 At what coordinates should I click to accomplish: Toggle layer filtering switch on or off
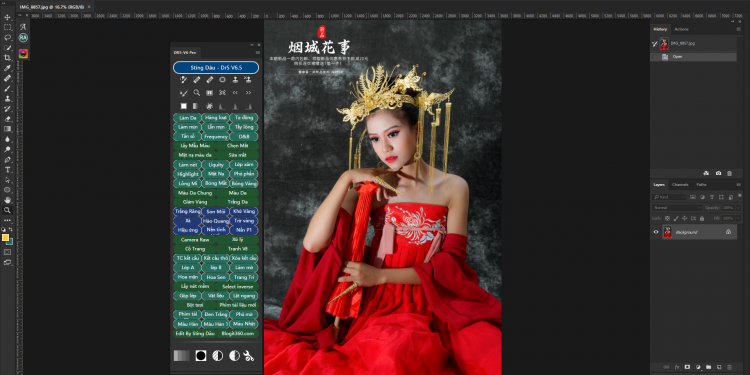(739, 197)
